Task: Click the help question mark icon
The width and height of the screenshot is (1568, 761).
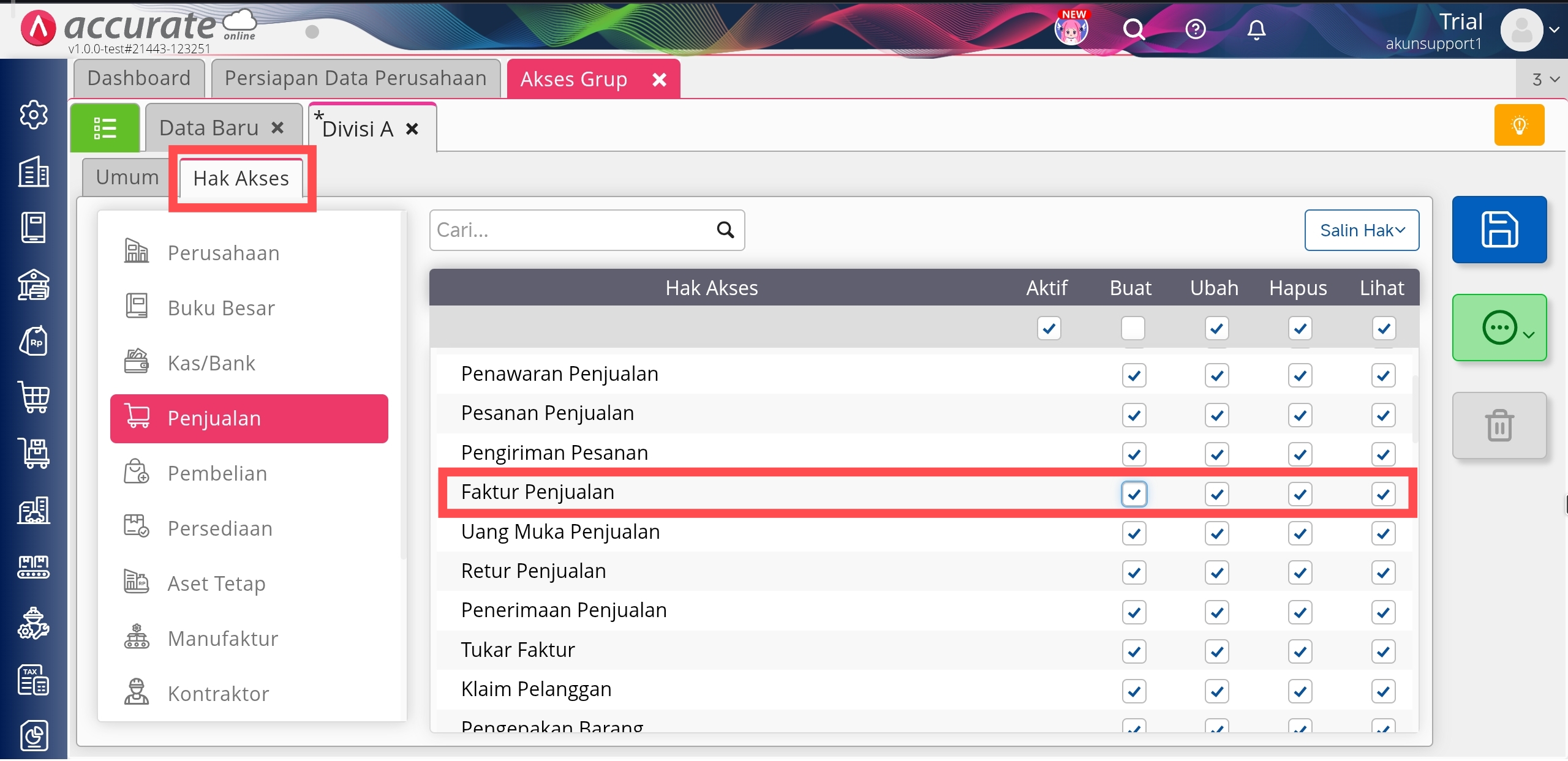Action: tap(1195, 29)
